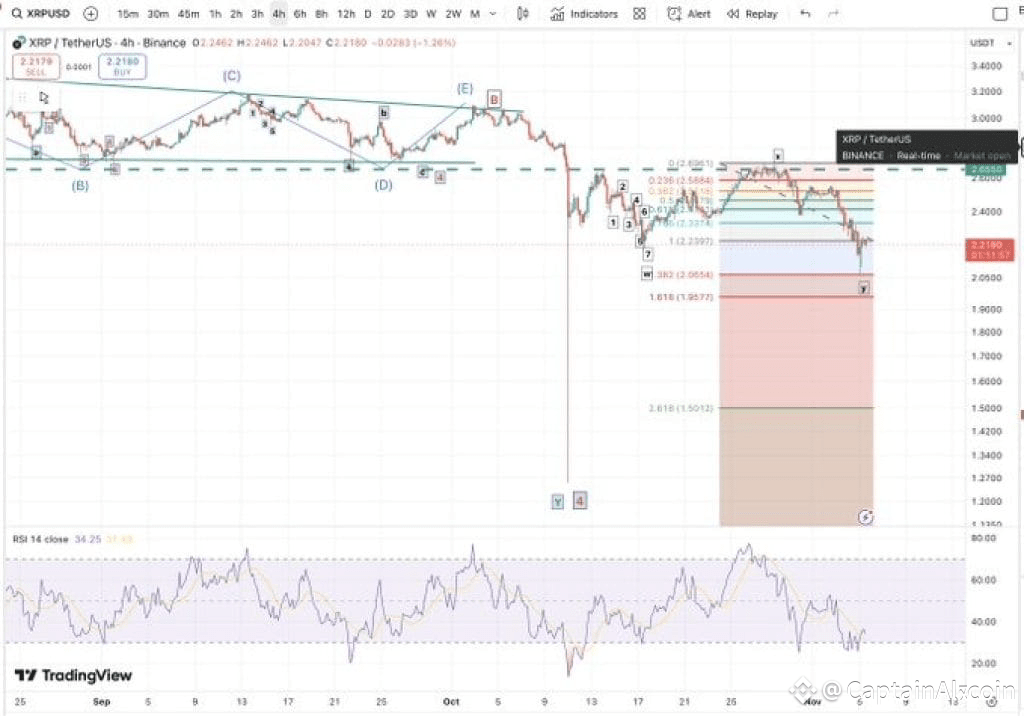The height and width of the screenshot is (716, 1024).
Task: Redo the last chart action
Action: click(833, 14)
